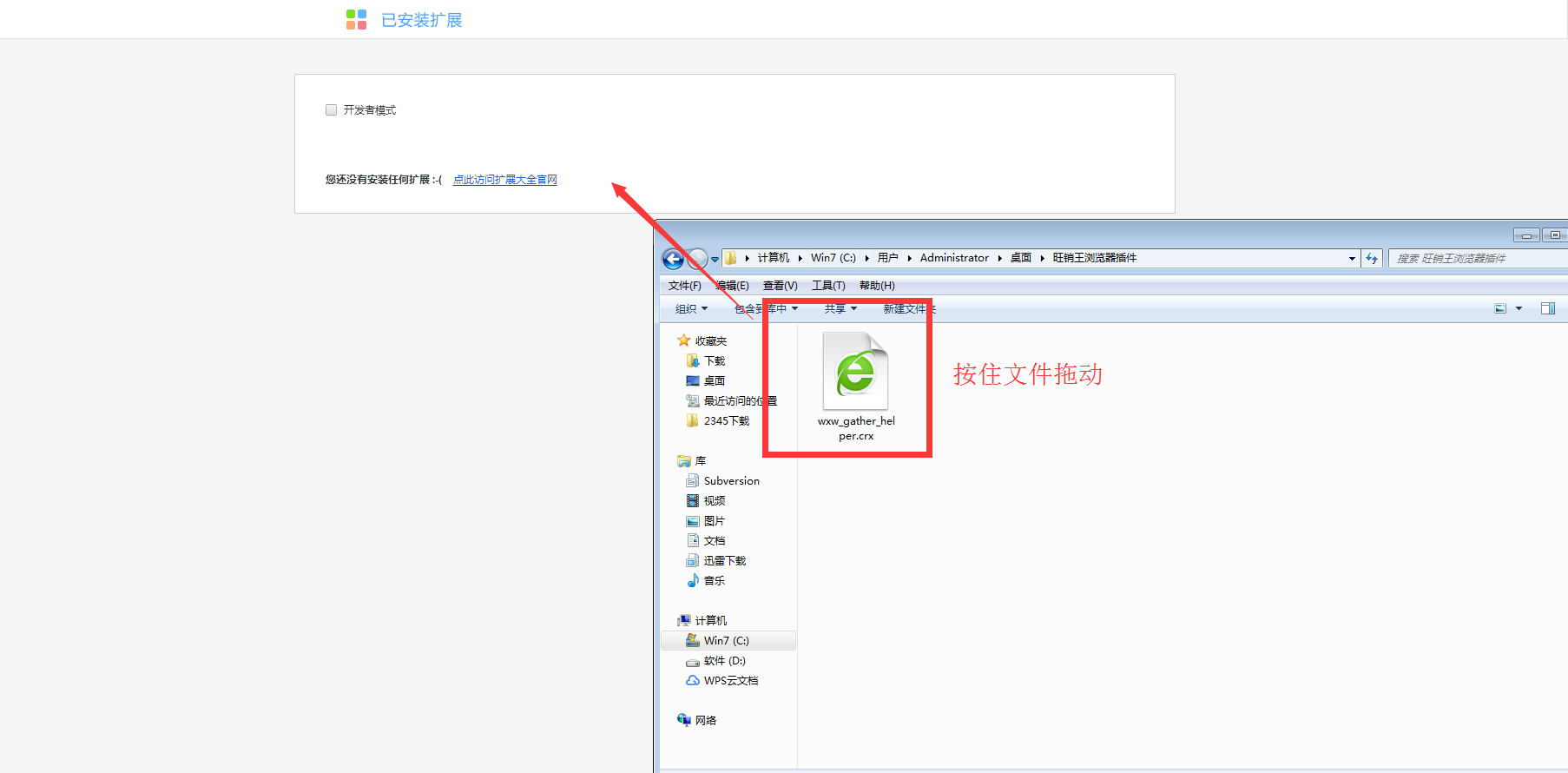Click the wxw_gather_helper.crx file name
Image resolution: width=1568 pixels, height=773 pixels.
pyautogui.click(x=856, y=428)
